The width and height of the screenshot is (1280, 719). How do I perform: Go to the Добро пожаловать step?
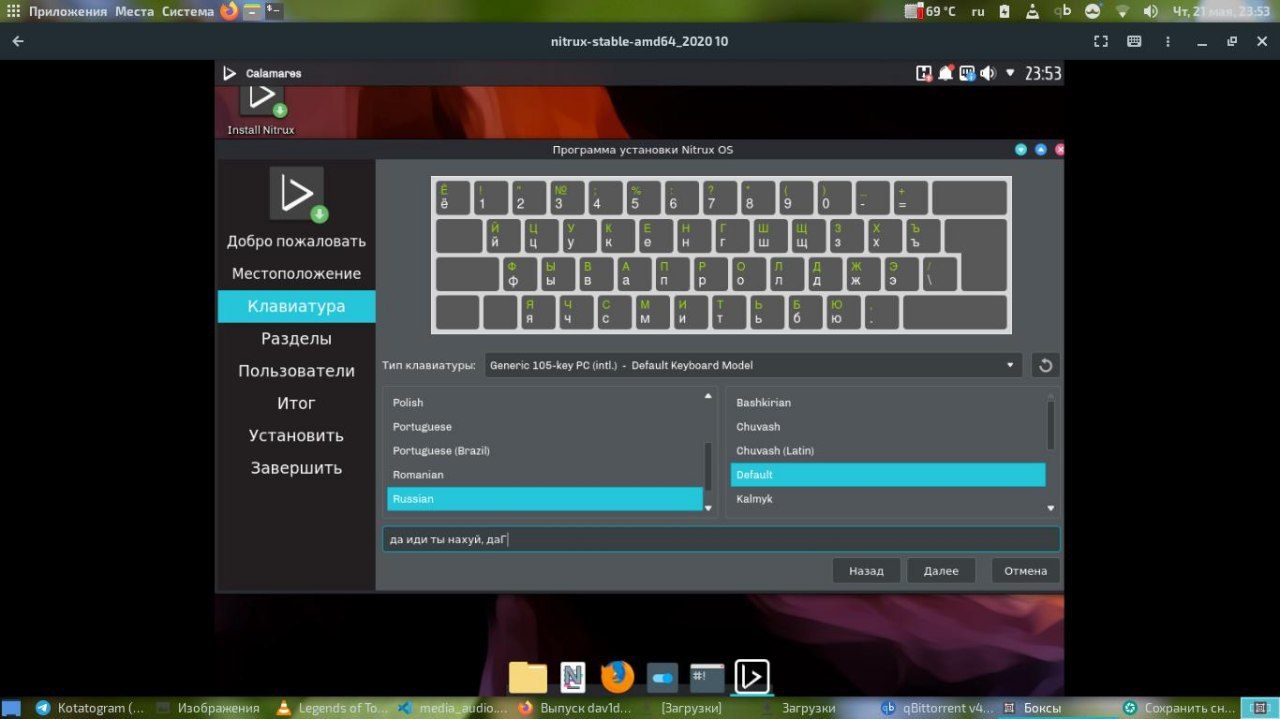(x=296, y=241)
